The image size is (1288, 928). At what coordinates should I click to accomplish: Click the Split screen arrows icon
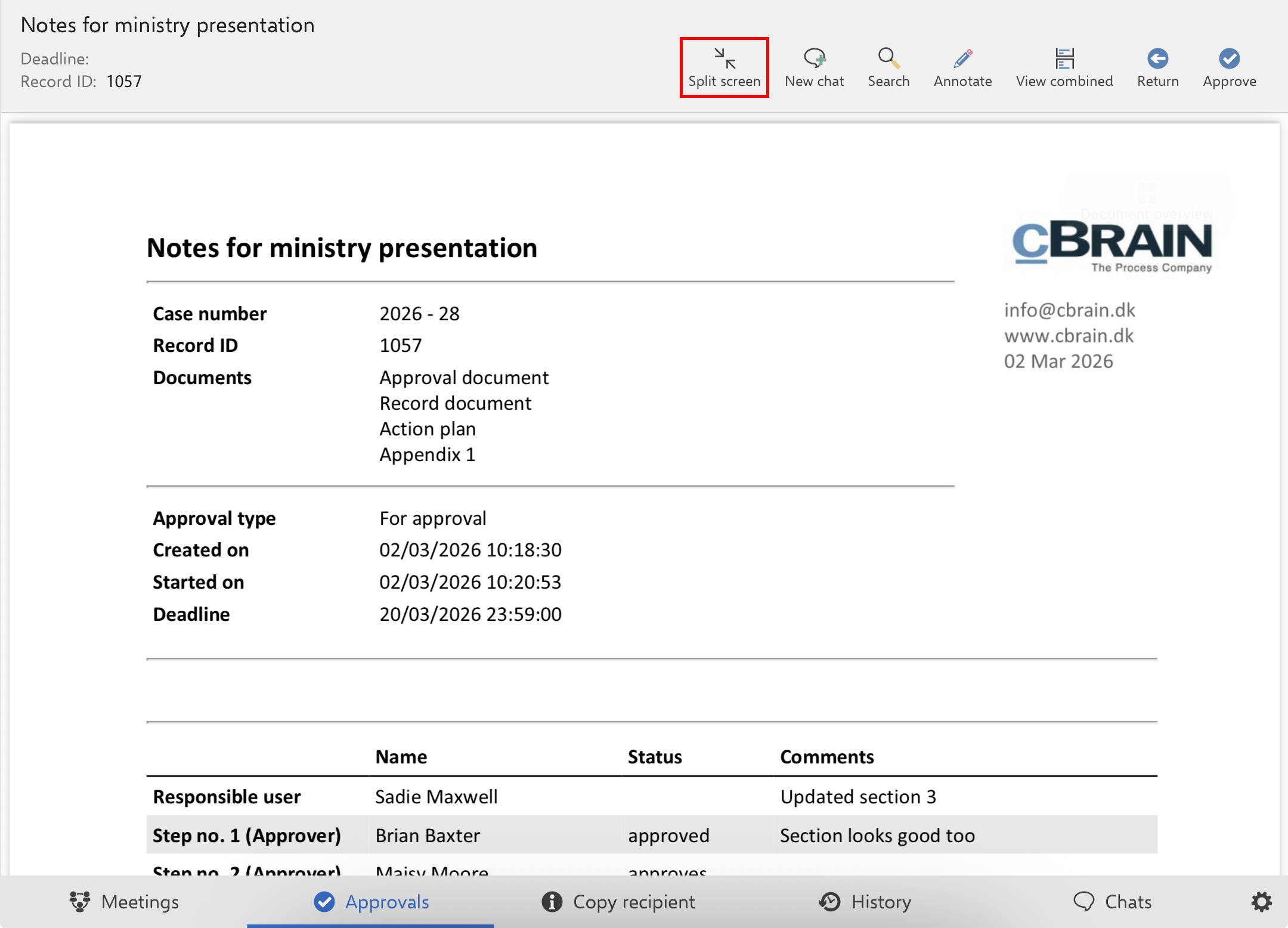[724, 58]
